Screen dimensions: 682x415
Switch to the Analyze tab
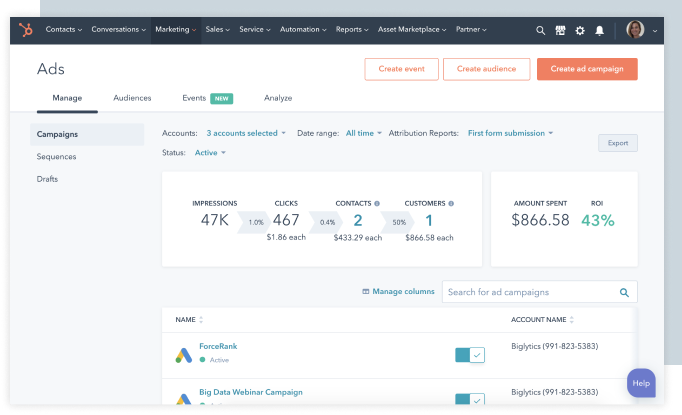pyautogui.click(x=278, y=98)
